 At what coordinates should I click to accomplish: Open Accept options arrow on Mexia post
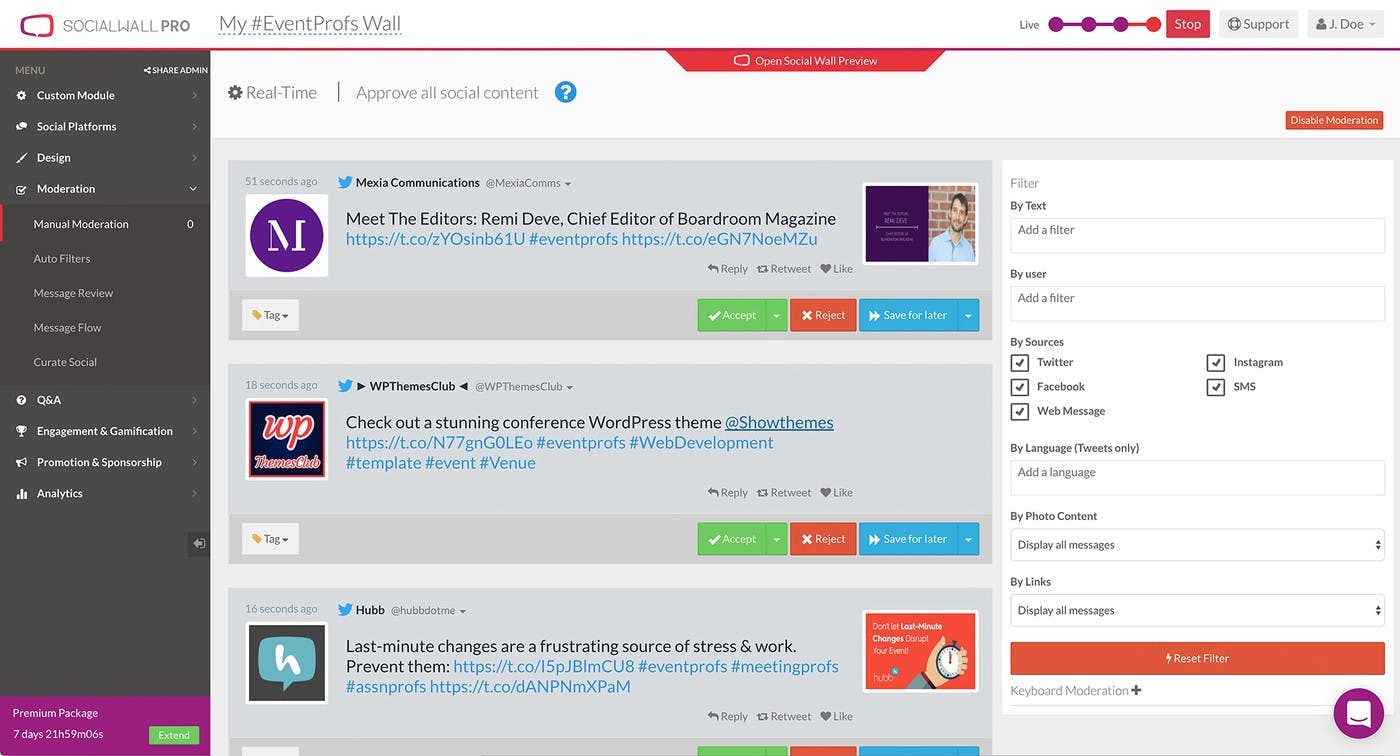click(x=777, y=315)
